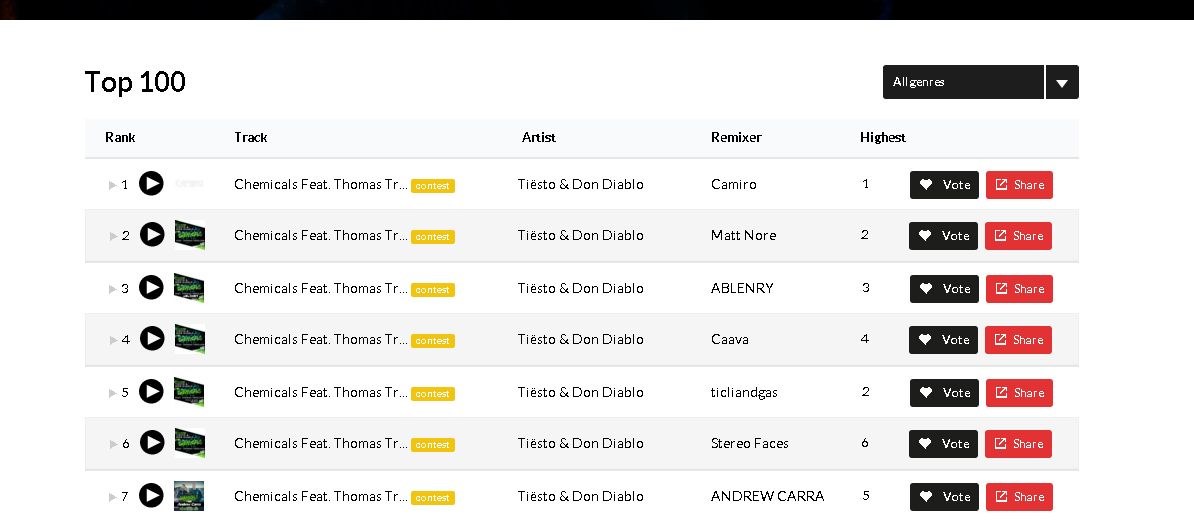Play the Caava remix track
The height and width of the screenshot is (520, 1194).
151,339
